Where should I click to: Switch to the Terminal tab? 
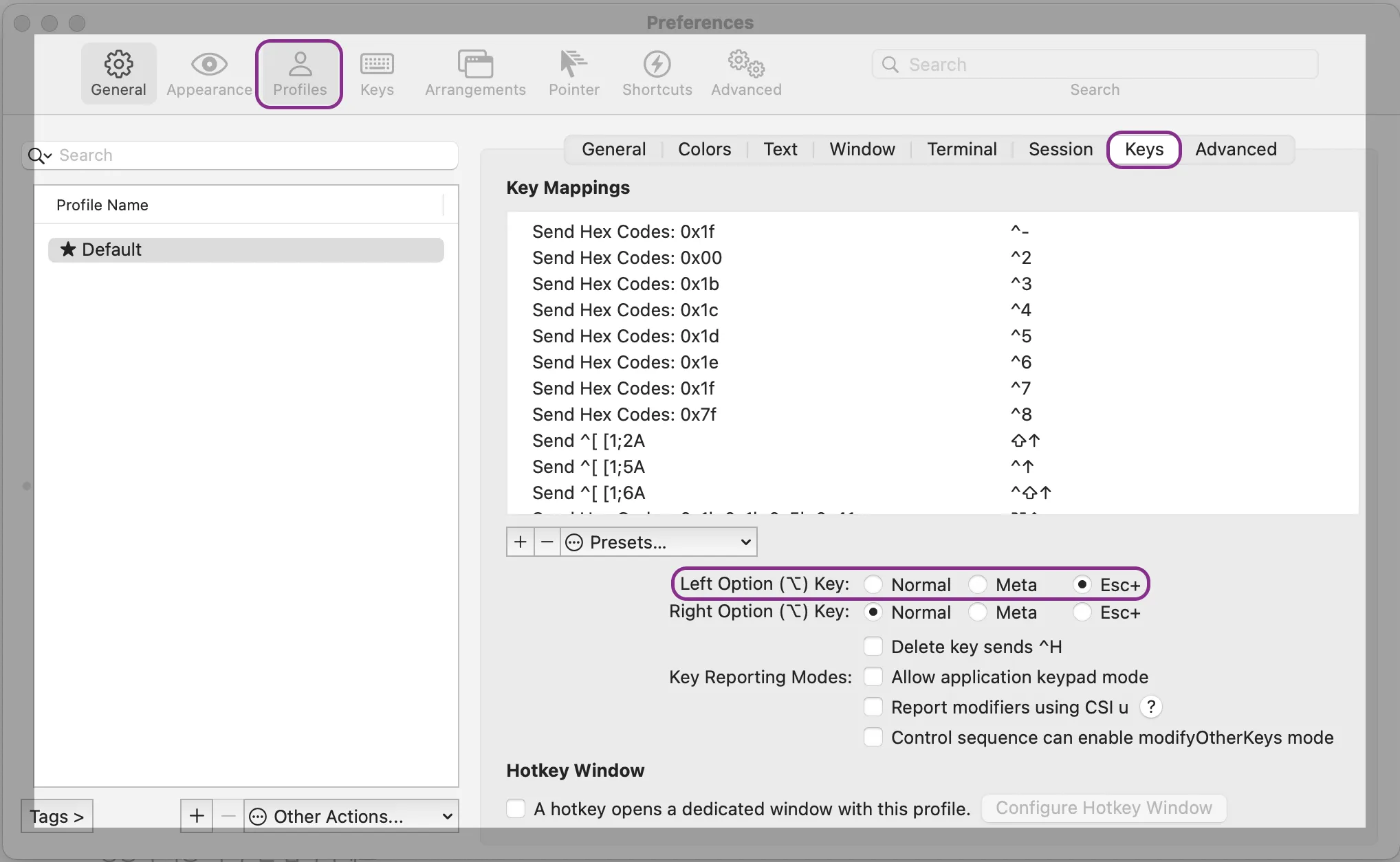961,149
